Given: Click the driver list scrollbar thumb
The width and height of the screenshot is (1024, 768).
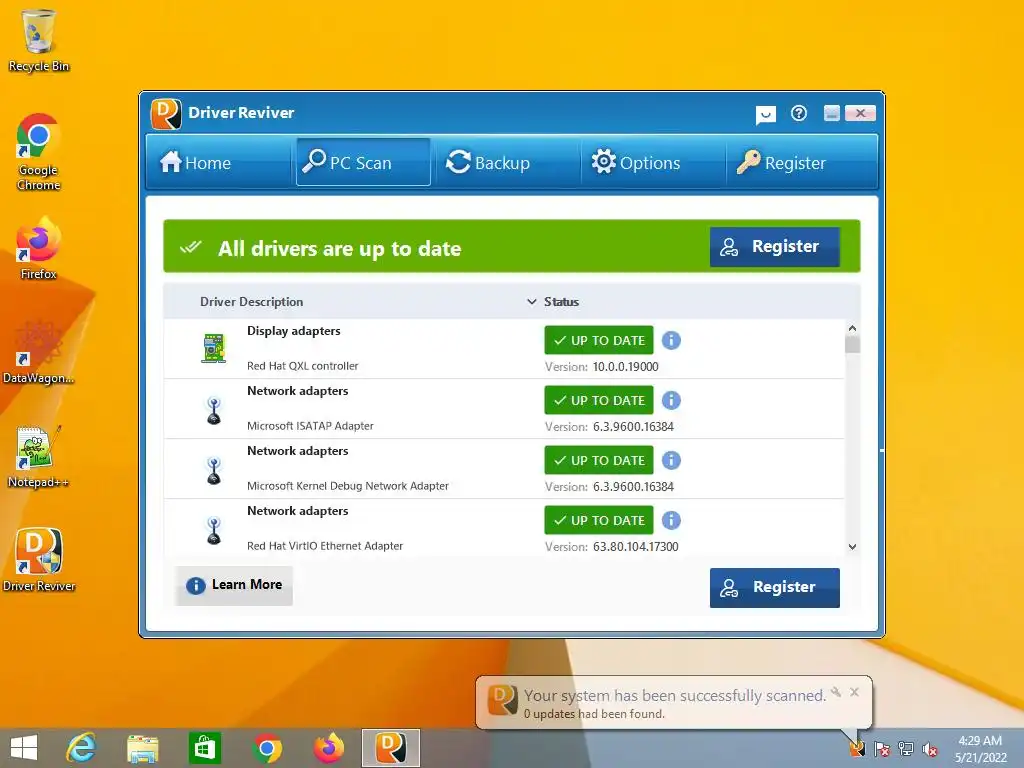Looking at the screenshot, I should point(852,344).
